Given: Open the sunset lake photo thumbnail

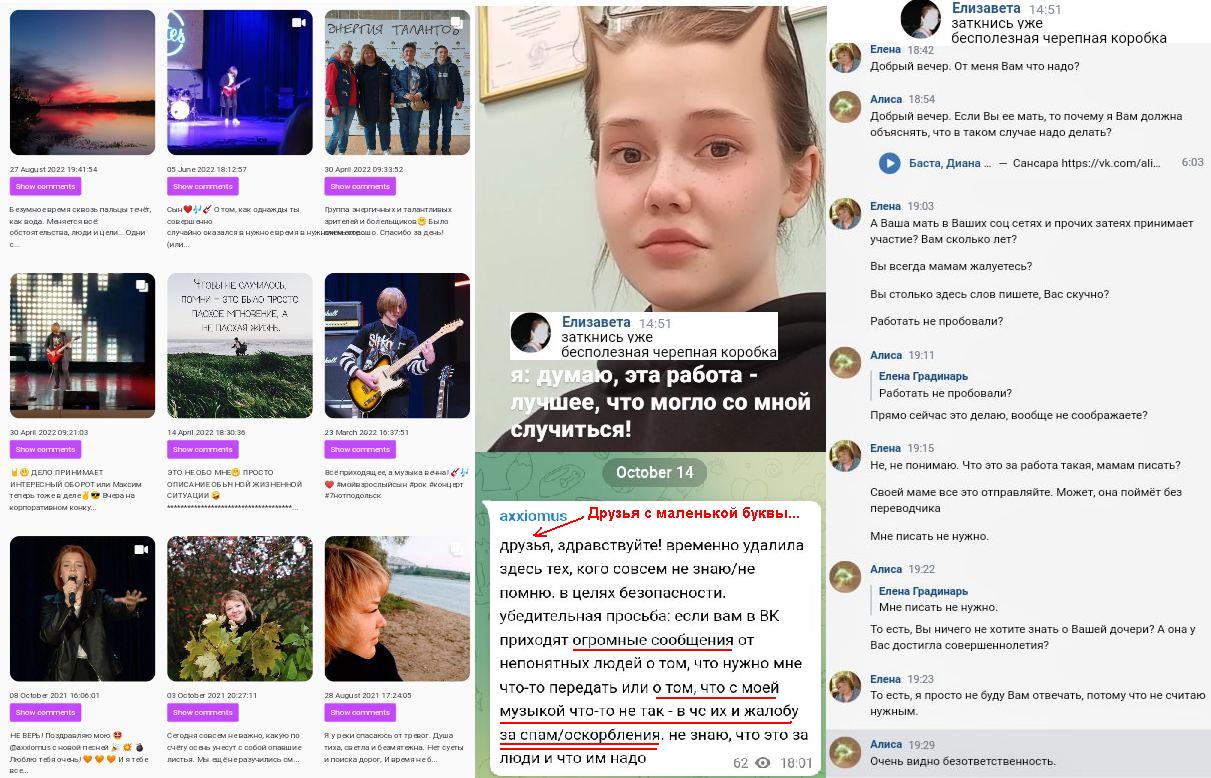Looking at the screenshot, I should (82, 82).
